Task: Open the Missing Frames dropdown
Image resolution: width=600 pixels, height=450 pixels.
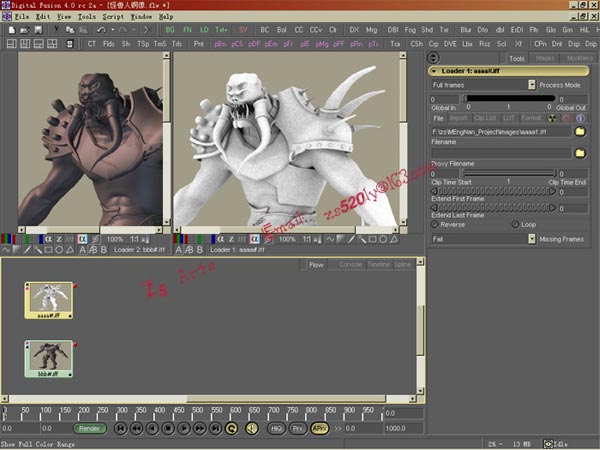Action: coord(532,239)
